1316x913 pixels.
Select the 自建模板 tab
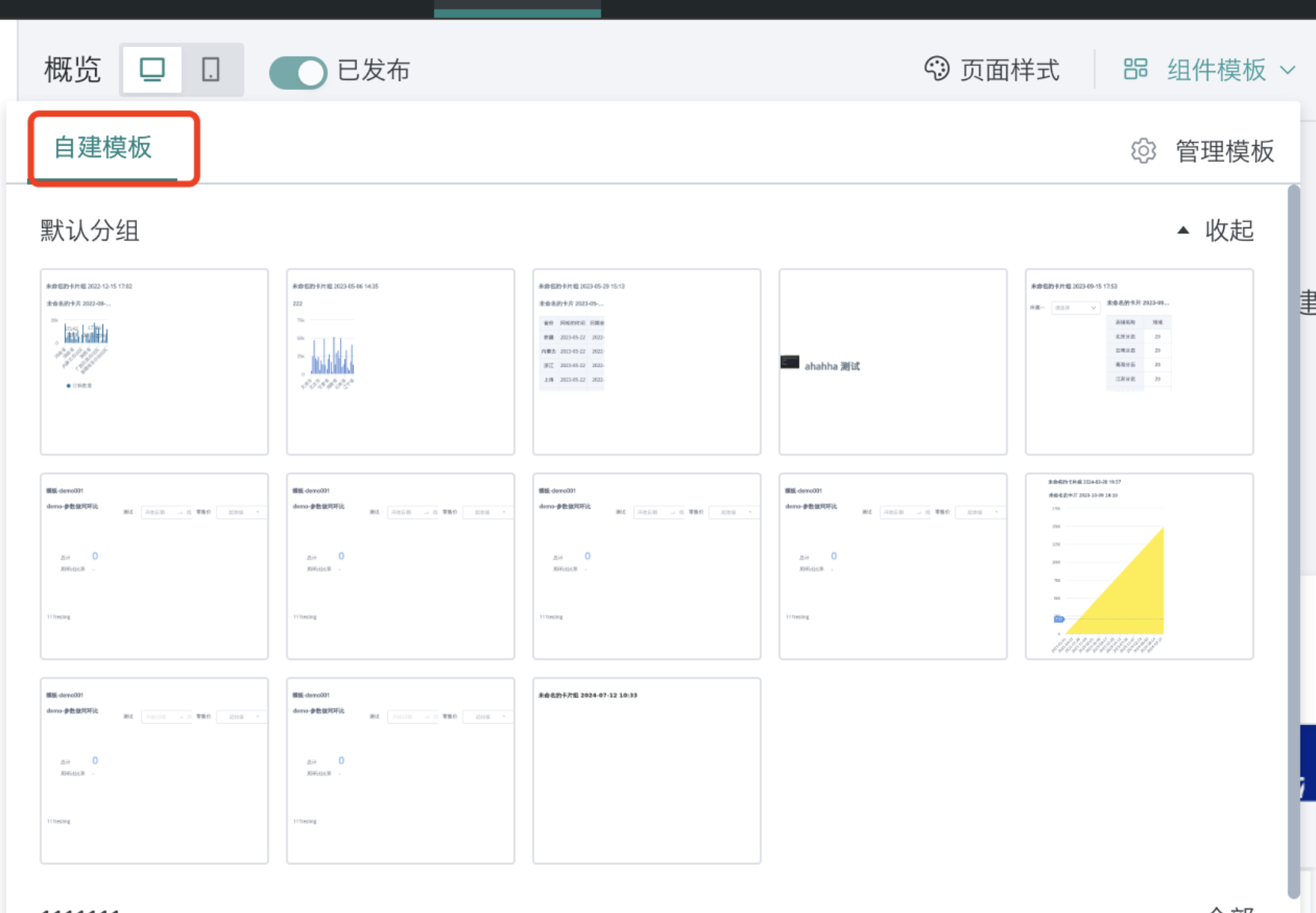tap(103, 147)
